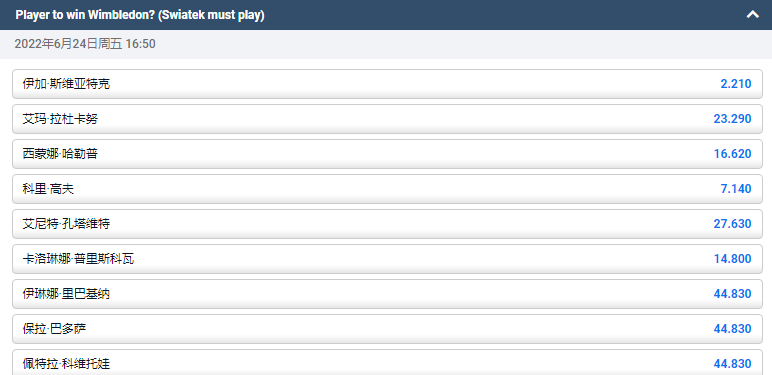Click the 27.630 odds value
Viewport: 772px width, 375px height.
point(732,223)
